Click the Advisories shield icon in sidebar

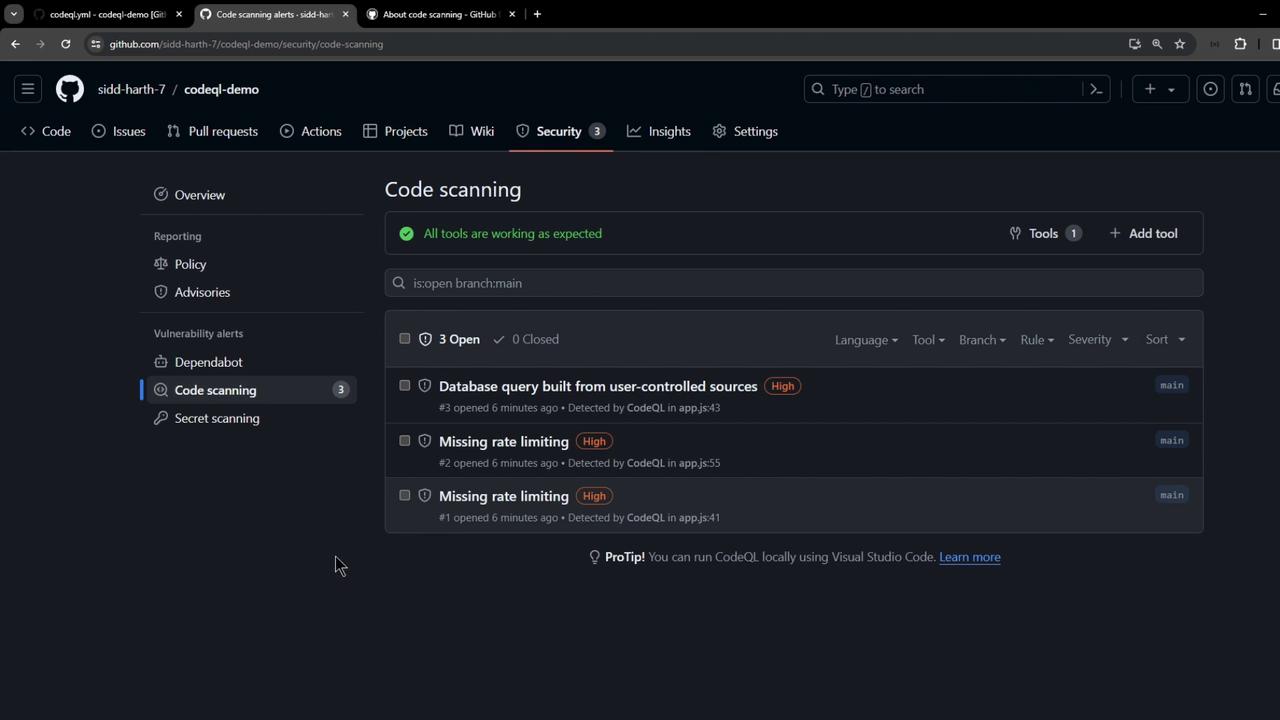tap(161, 292)
